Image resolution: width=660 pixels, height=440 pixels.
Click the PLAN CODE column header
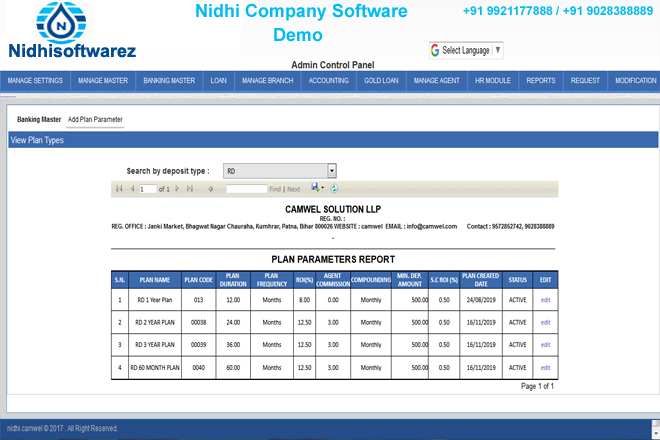[199, 280]
